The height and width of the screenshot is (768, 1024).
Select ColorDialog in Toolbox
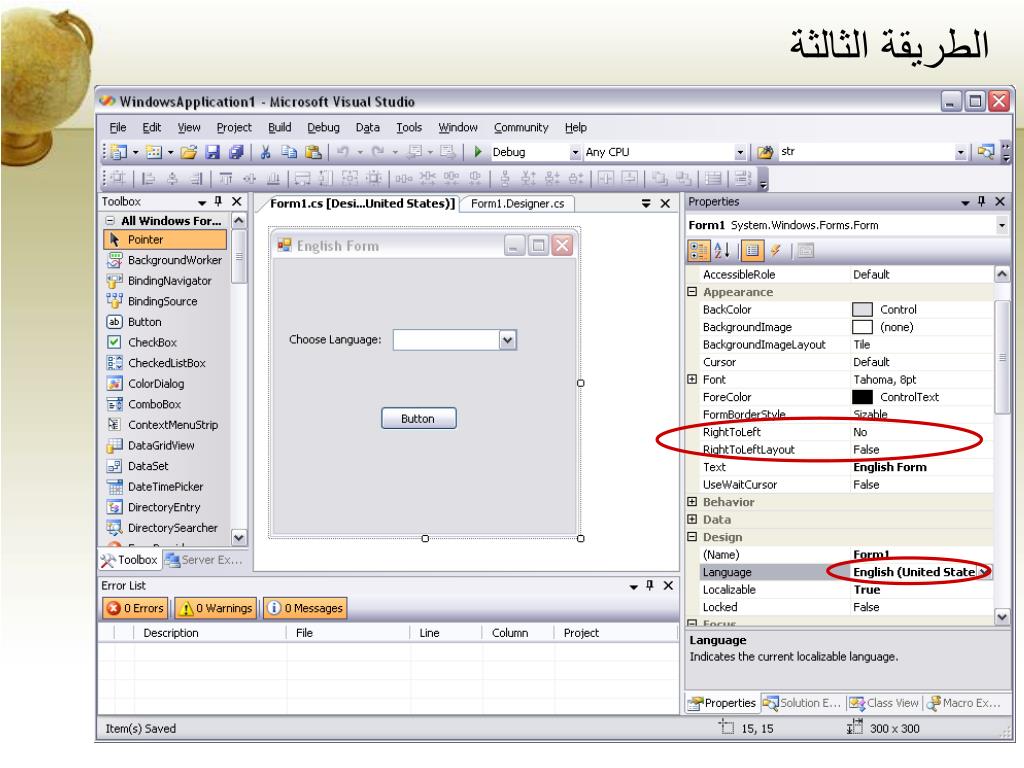point(165,383)
